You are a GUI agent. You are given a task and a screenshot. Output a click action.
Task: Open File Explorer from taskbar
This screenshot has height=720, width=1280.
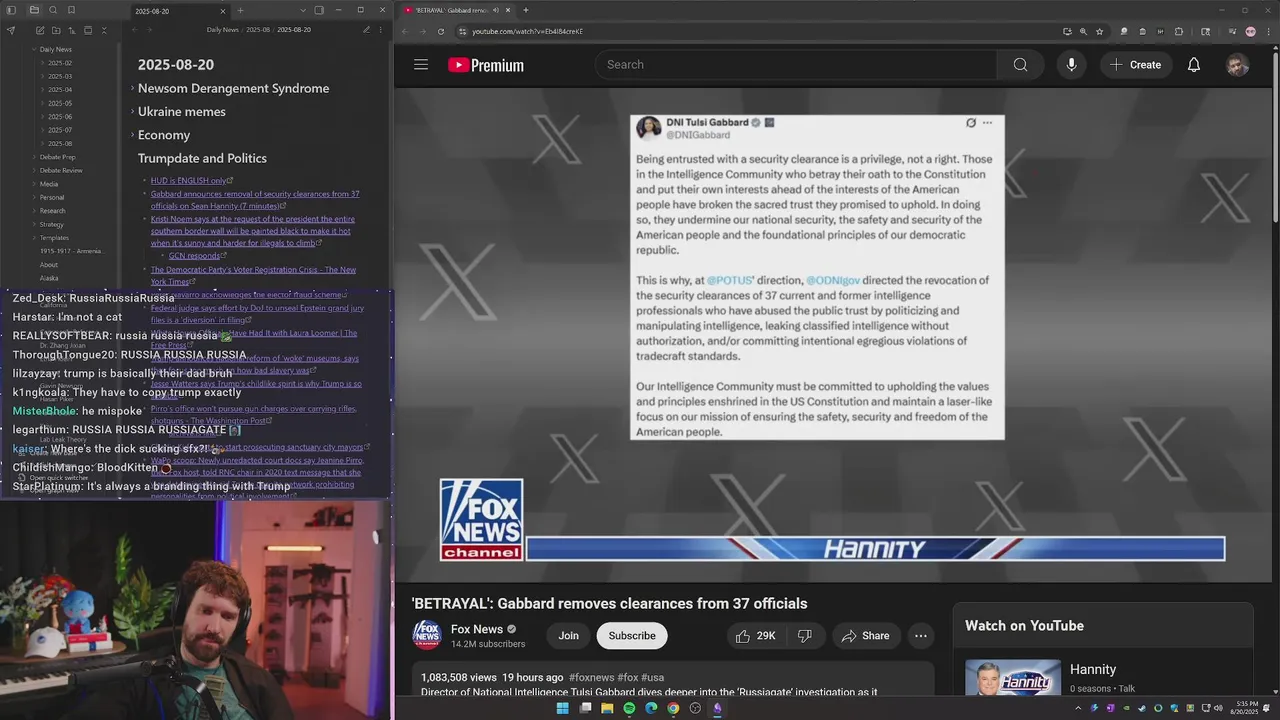pyautogui.click(x=607, y=708)
